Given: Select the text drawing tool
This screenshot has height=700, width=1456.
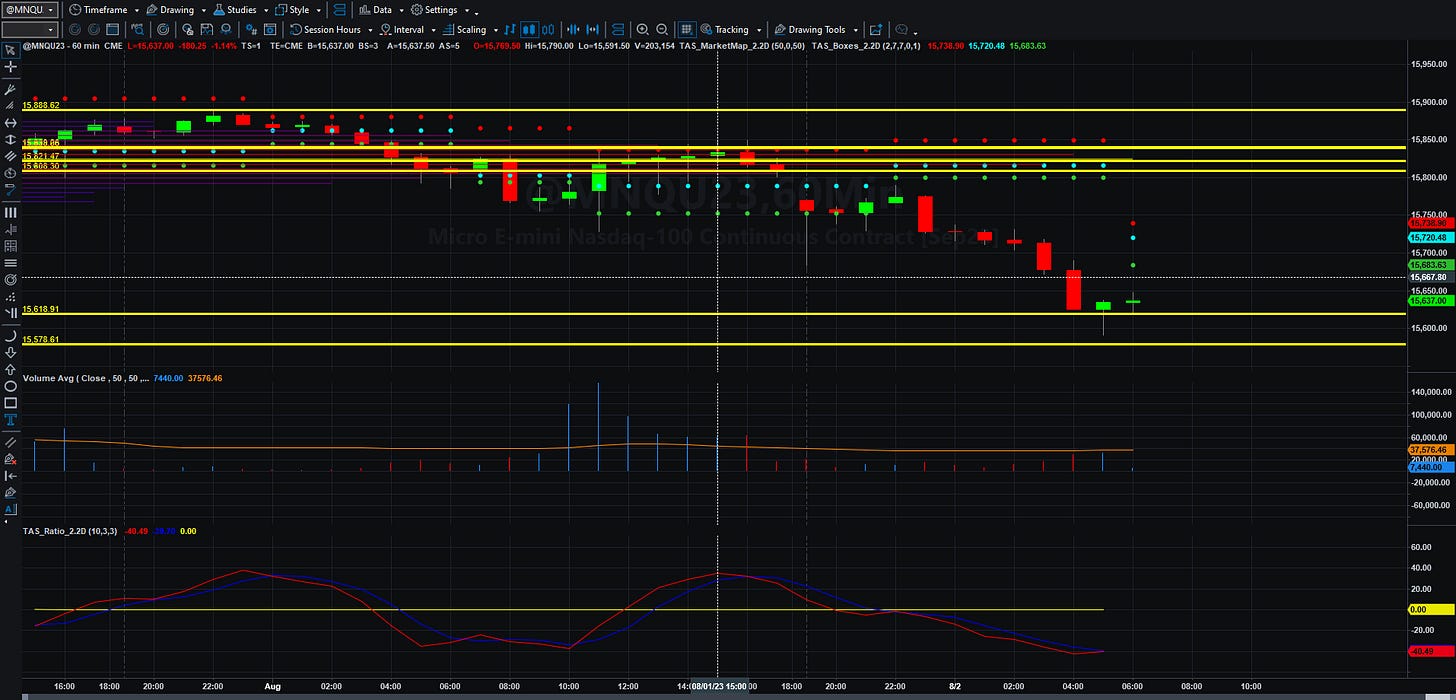Looking at the screenshot, I should 11,420.
